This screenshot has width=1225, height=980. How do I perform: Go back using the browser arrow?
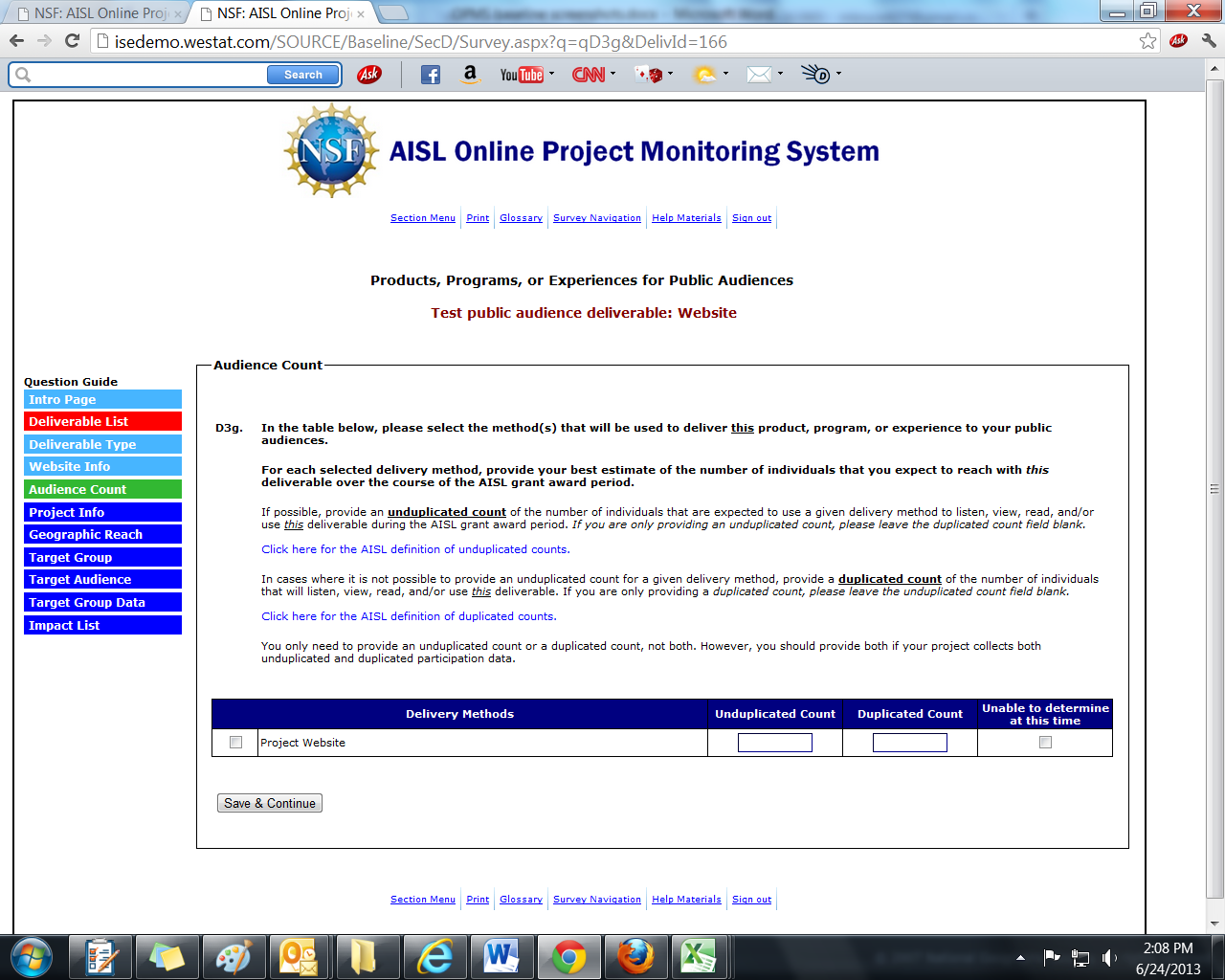pos(16,41)
